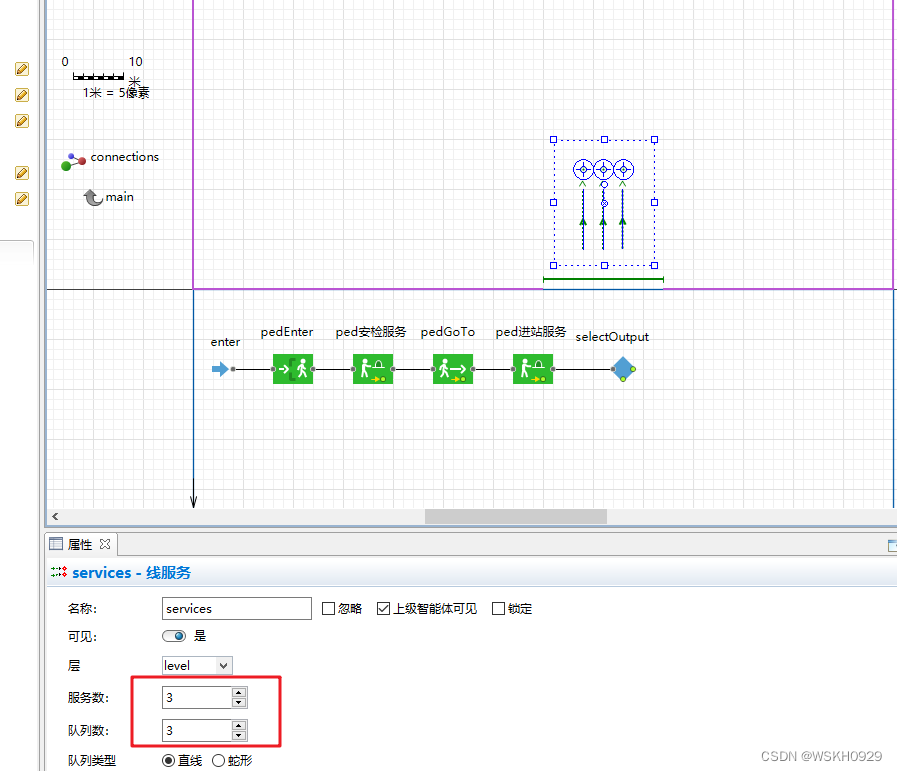Select the ped安检服务 service block
This screenshot has width=897, height=771.
point(372,369)
